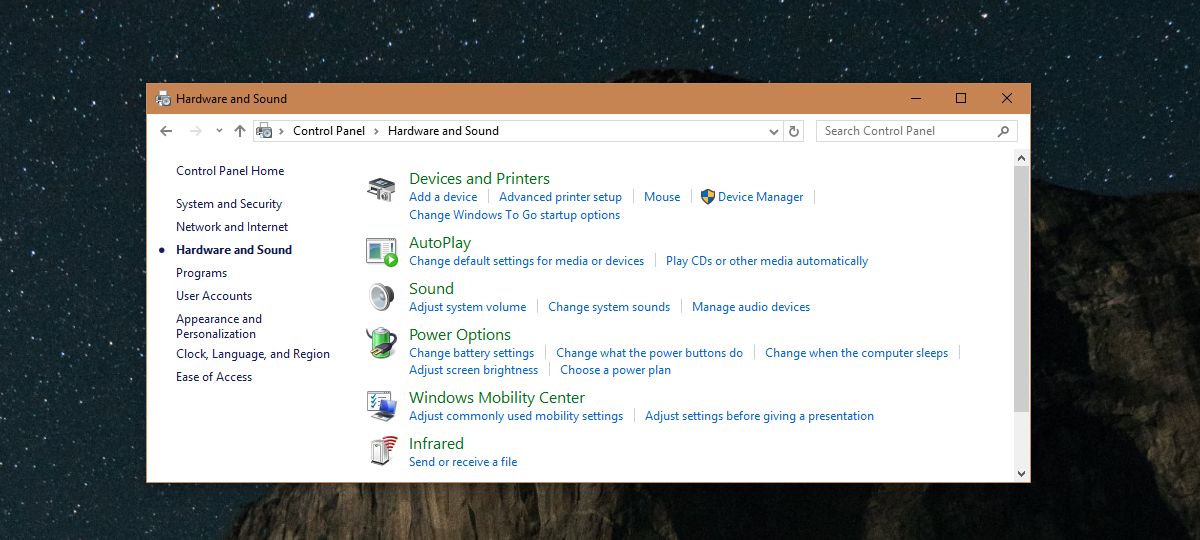Open the AutoPlay heading link
Image resolution: width=1200 pixels, height=540 pixels.
[x=440, y=243]
